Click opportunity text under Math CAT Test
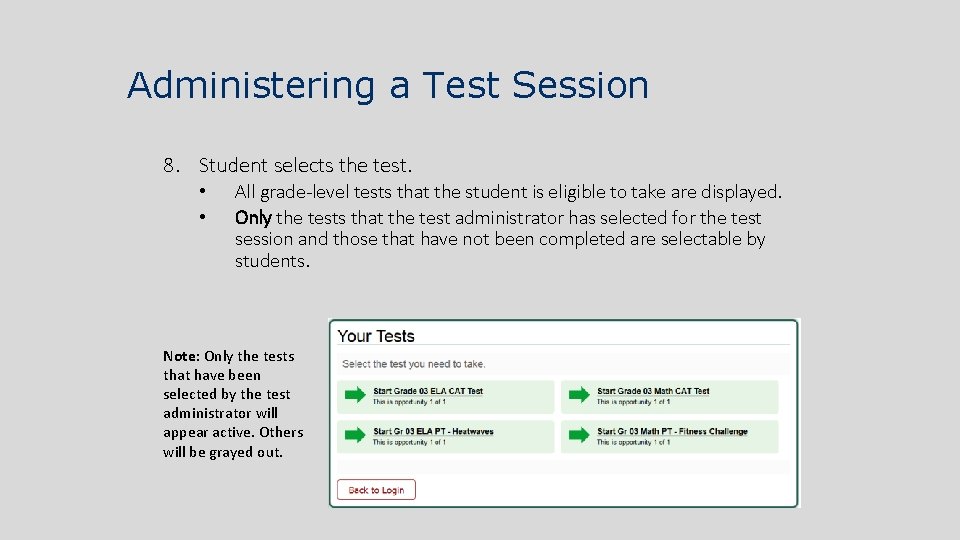This screenshot has height=540, width=960. click(x=633, y=402)
